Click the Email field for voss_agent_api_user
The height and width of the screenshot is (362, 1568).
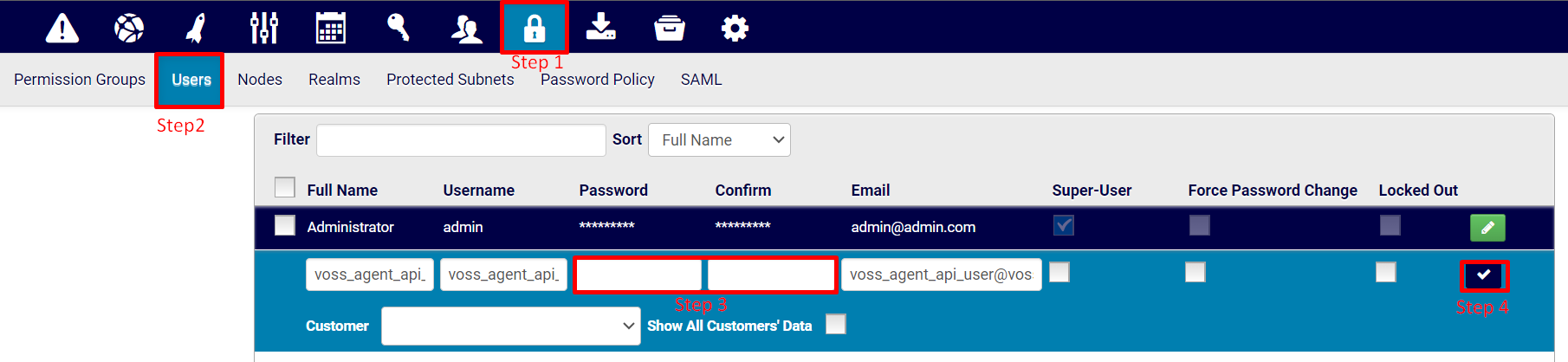(941, 275)
